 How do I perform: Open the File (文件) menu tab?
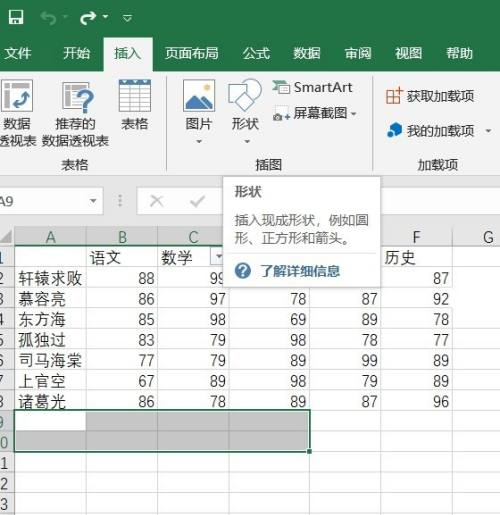17,53
